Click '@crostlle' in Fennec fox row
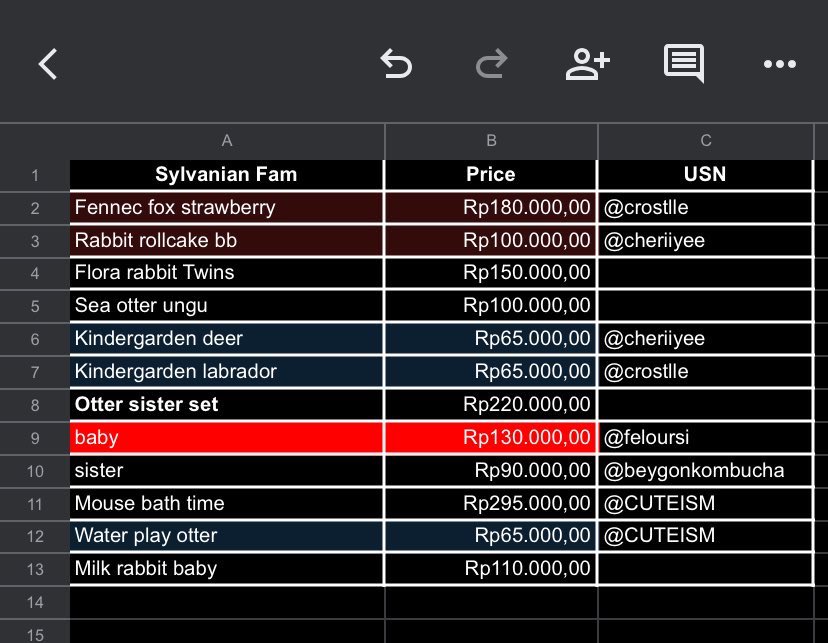This screenshot has height=643, width=828. point(705,207)
